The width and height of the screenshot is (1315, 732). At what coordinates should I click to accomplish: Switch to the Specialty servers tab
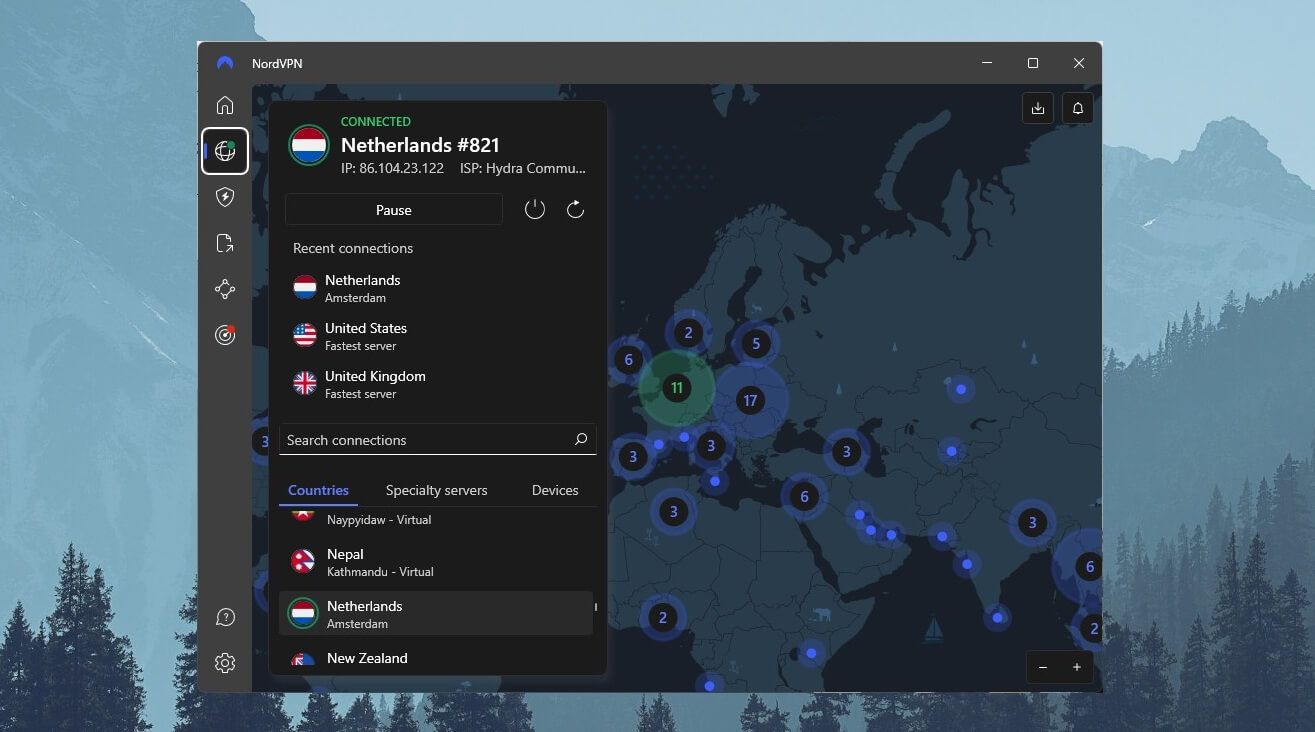click(437, 490)
